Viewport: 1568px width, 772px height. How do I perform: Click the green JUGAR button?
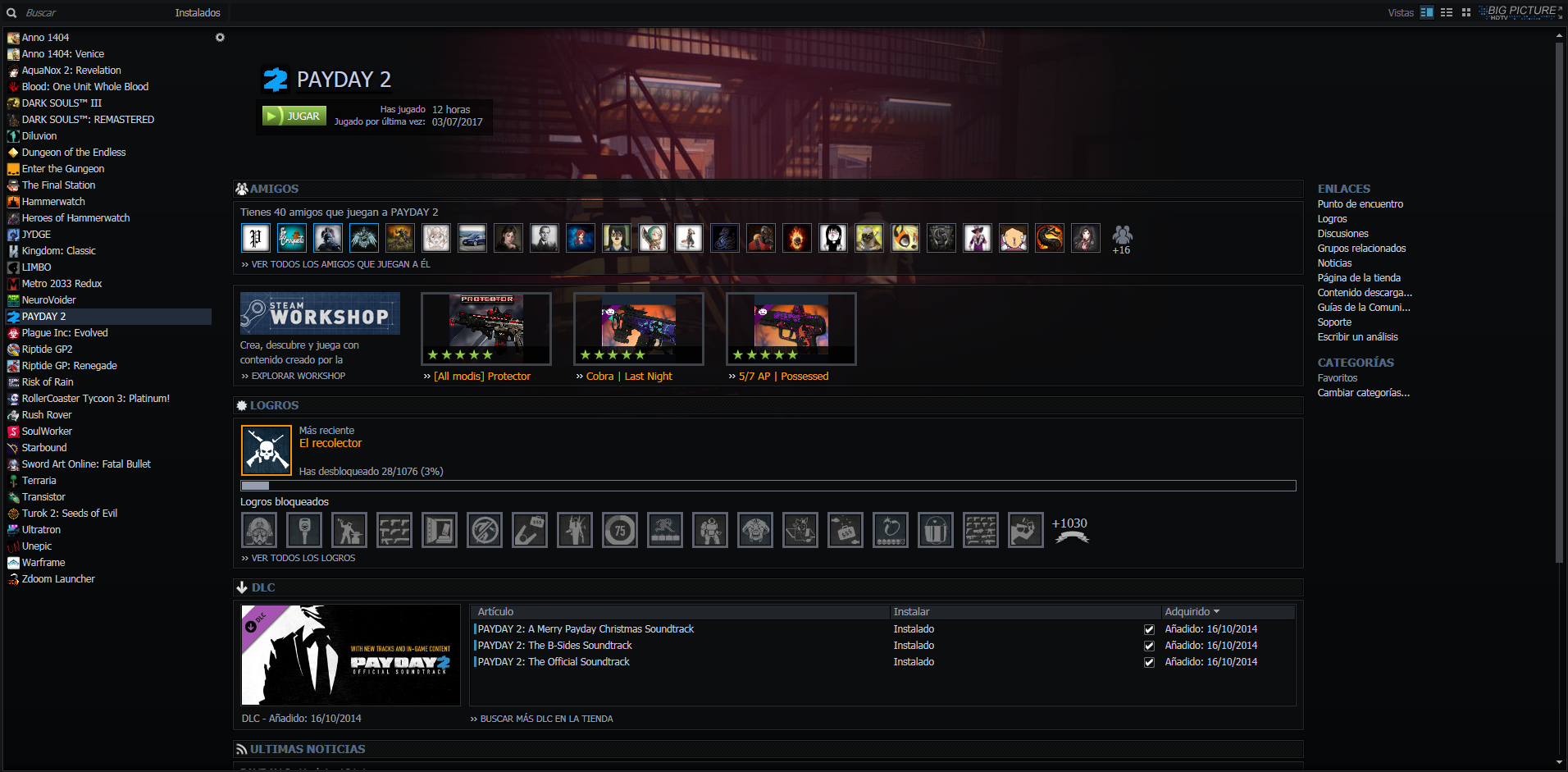click(x=294, y=116)
